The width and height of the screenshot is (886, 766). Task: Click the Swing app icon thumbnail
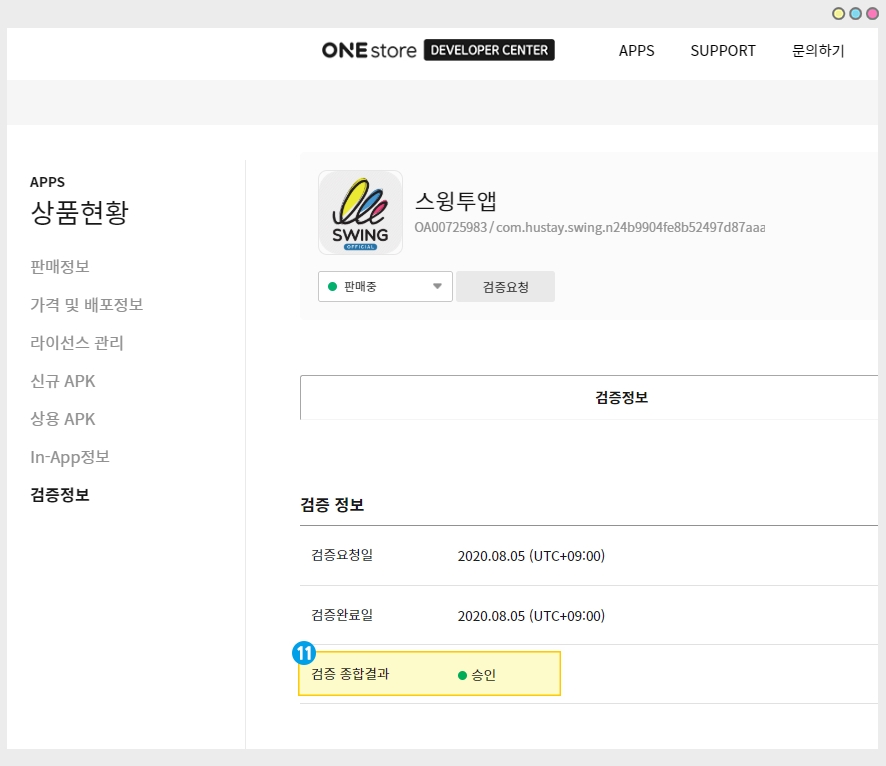tap(360, 213)
